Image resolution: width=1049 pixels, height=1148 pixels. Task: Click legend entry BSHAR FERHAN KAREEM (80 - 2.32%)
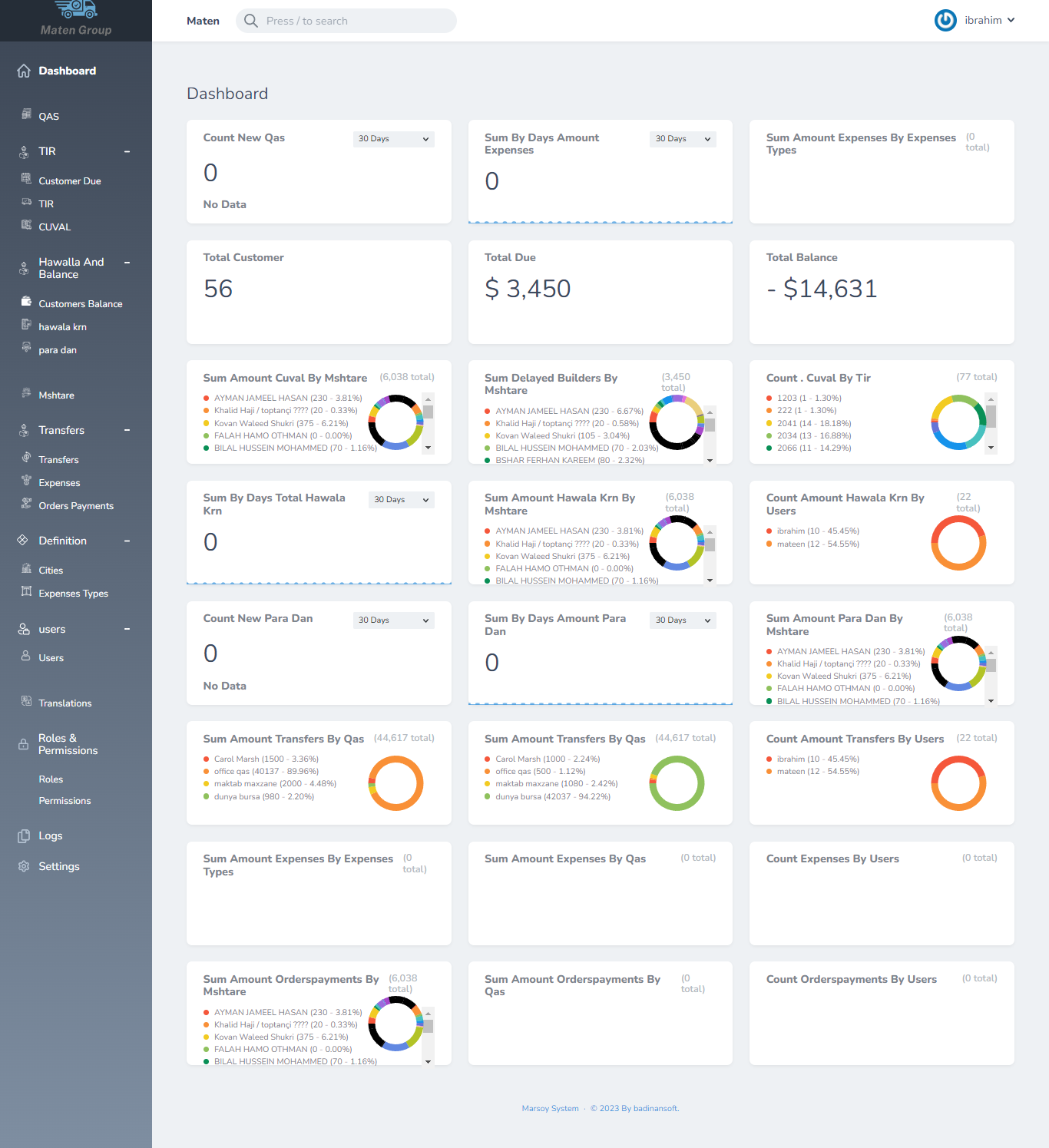pos(565,460)
